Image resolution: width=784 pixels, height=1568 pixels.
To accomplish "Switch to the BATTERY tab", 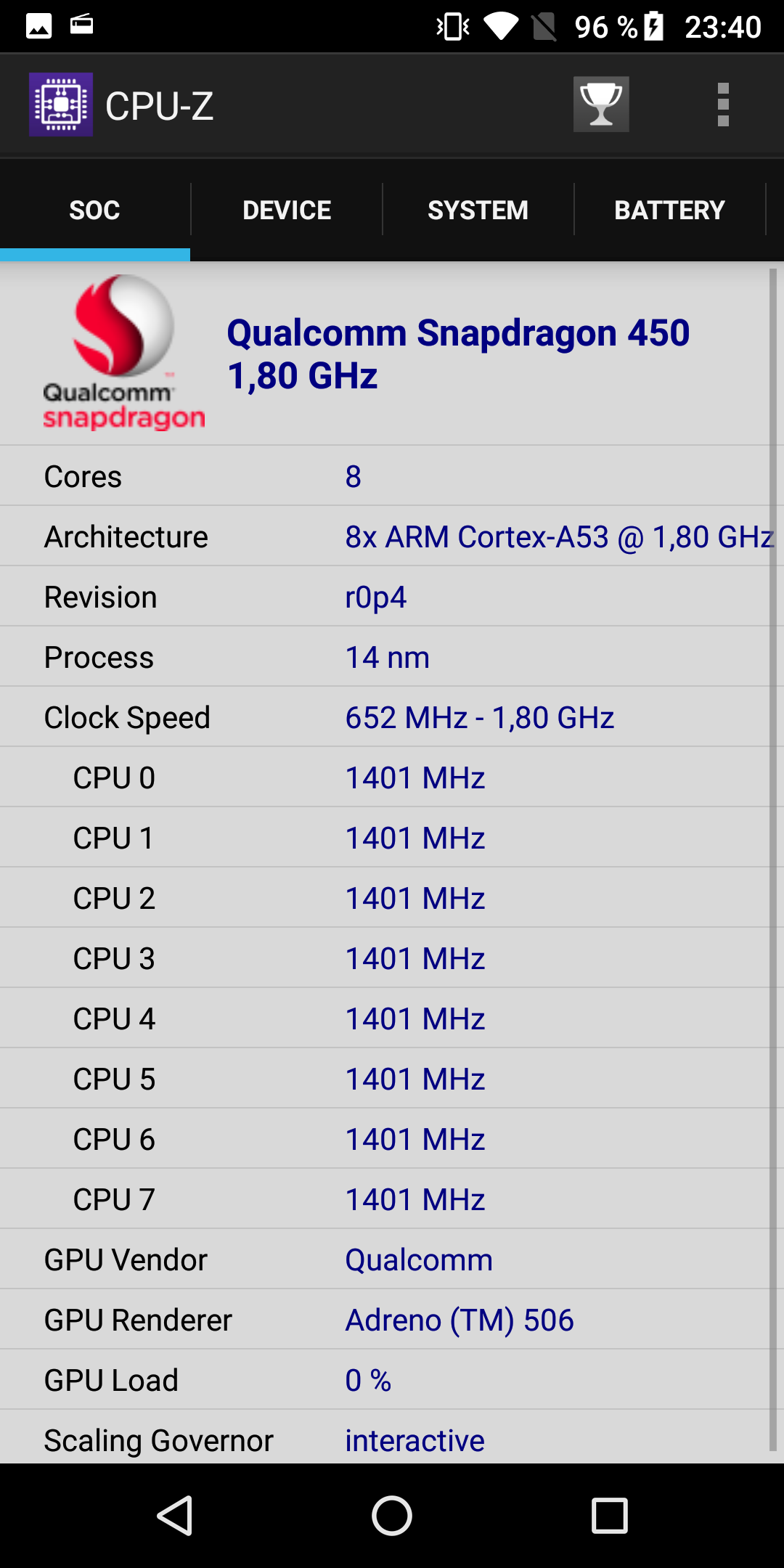I will (x=669, y=210).
